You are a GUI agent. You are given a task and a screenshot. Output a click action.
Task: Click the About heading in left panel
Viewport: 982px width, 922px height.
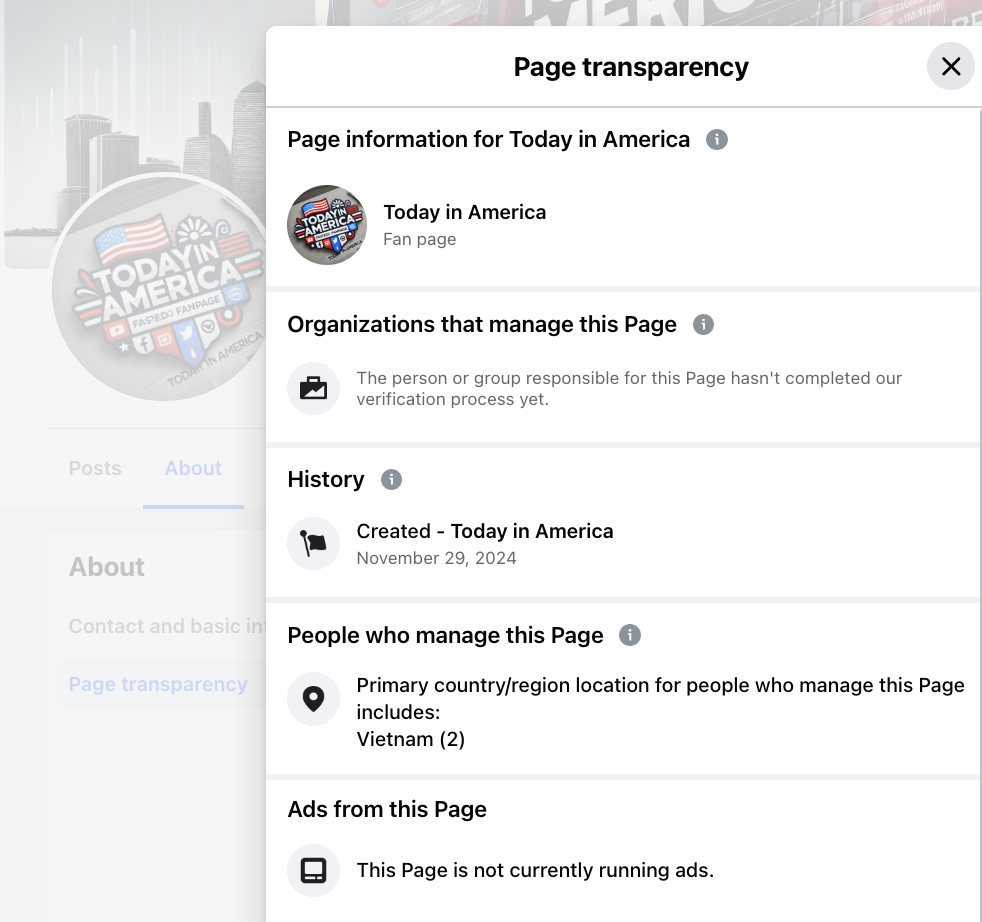click(106, 567)
